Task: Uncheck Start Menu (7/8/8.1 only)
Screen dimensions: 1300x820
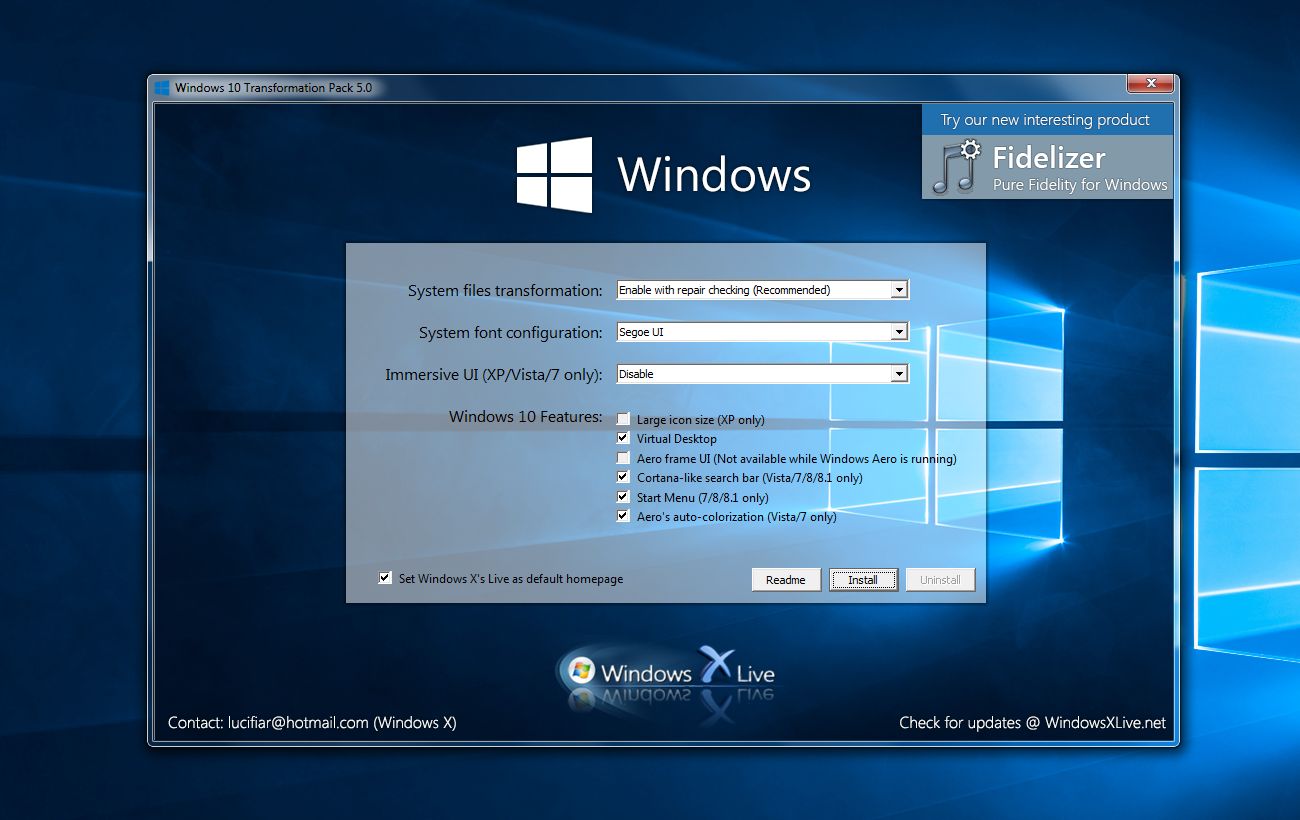Action: [x=624, y=497]
